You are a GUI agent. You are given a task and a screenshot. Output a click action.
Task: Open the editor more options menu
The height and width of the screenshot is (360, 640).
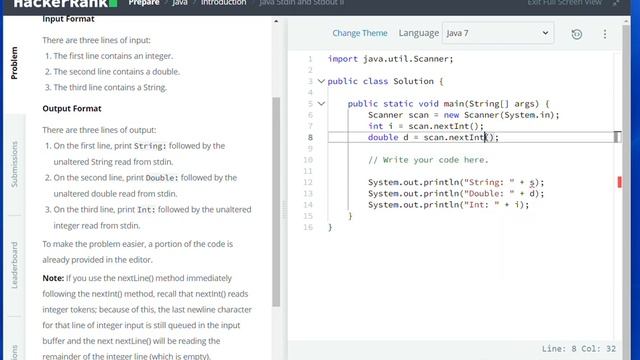[605, 34]
